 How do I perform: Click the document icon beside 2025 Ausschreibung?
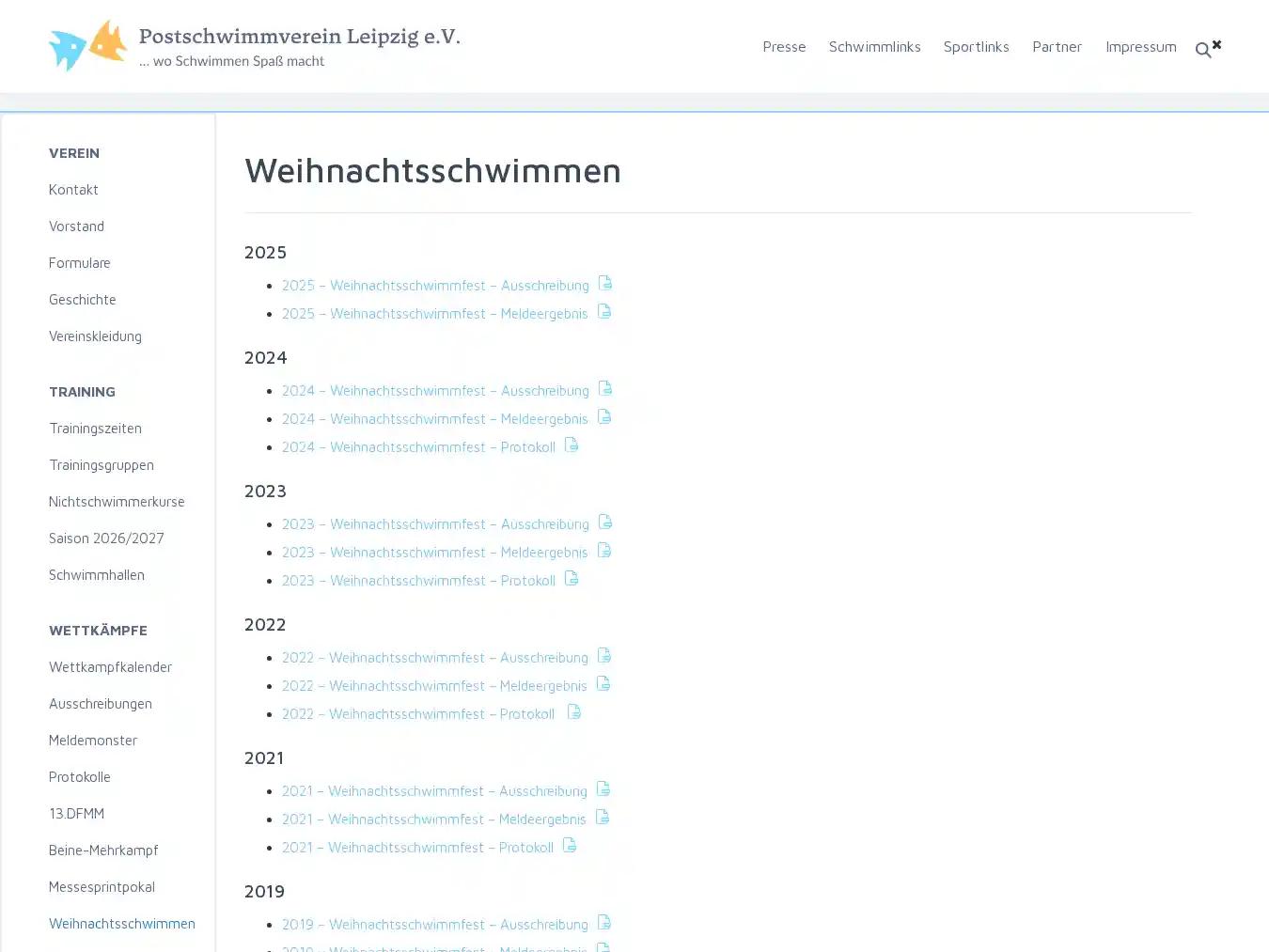(605, 283)
